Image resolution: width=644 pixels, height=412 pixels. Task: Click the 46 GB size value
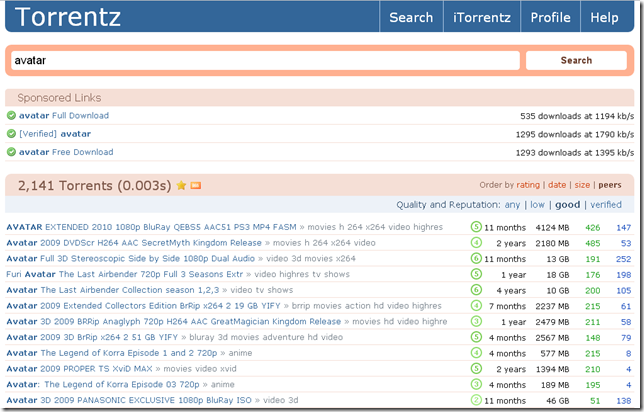557,400
